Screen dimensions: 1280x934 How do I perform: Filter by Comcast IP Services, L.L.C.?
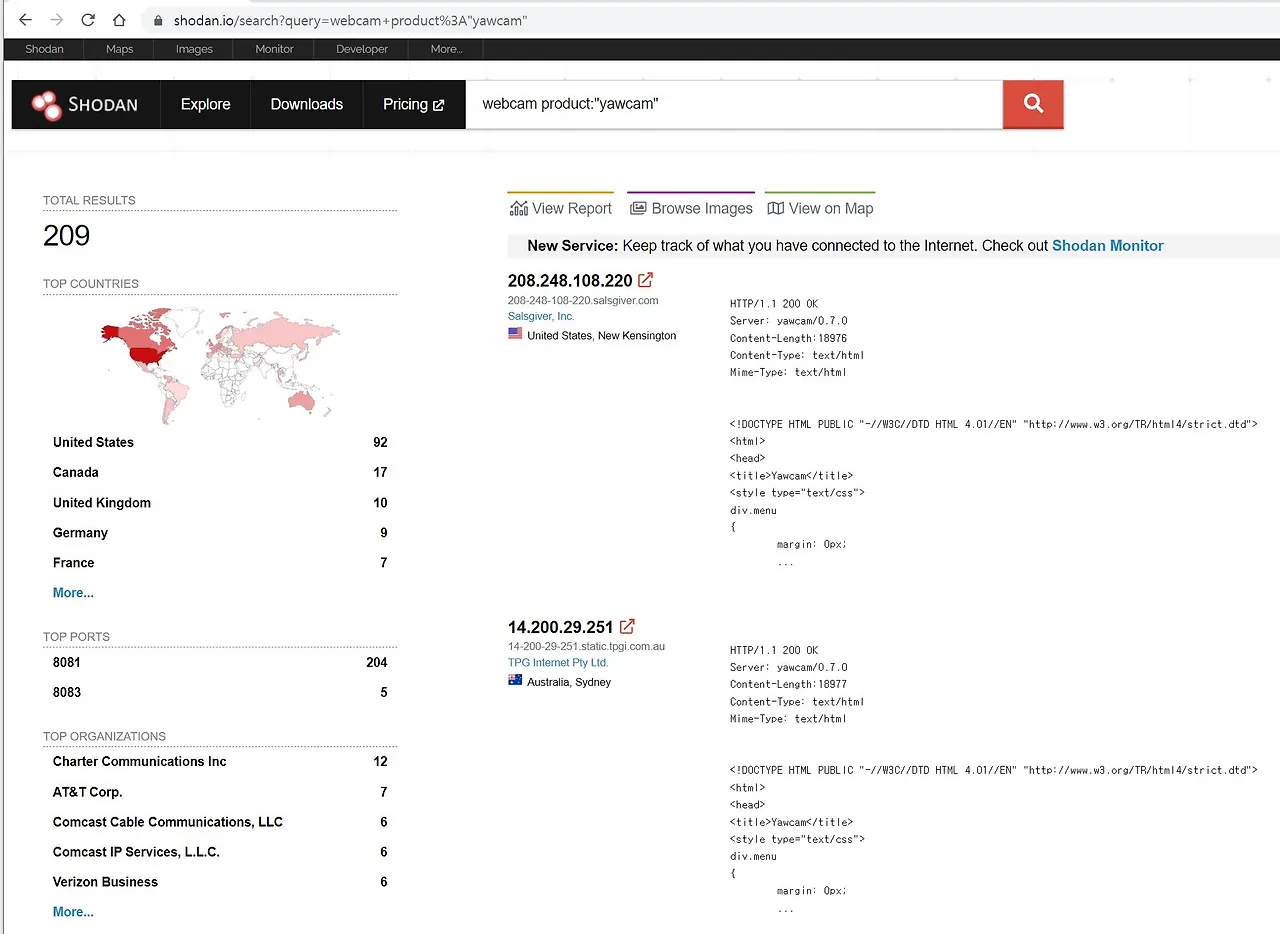[x=136, y=852]
